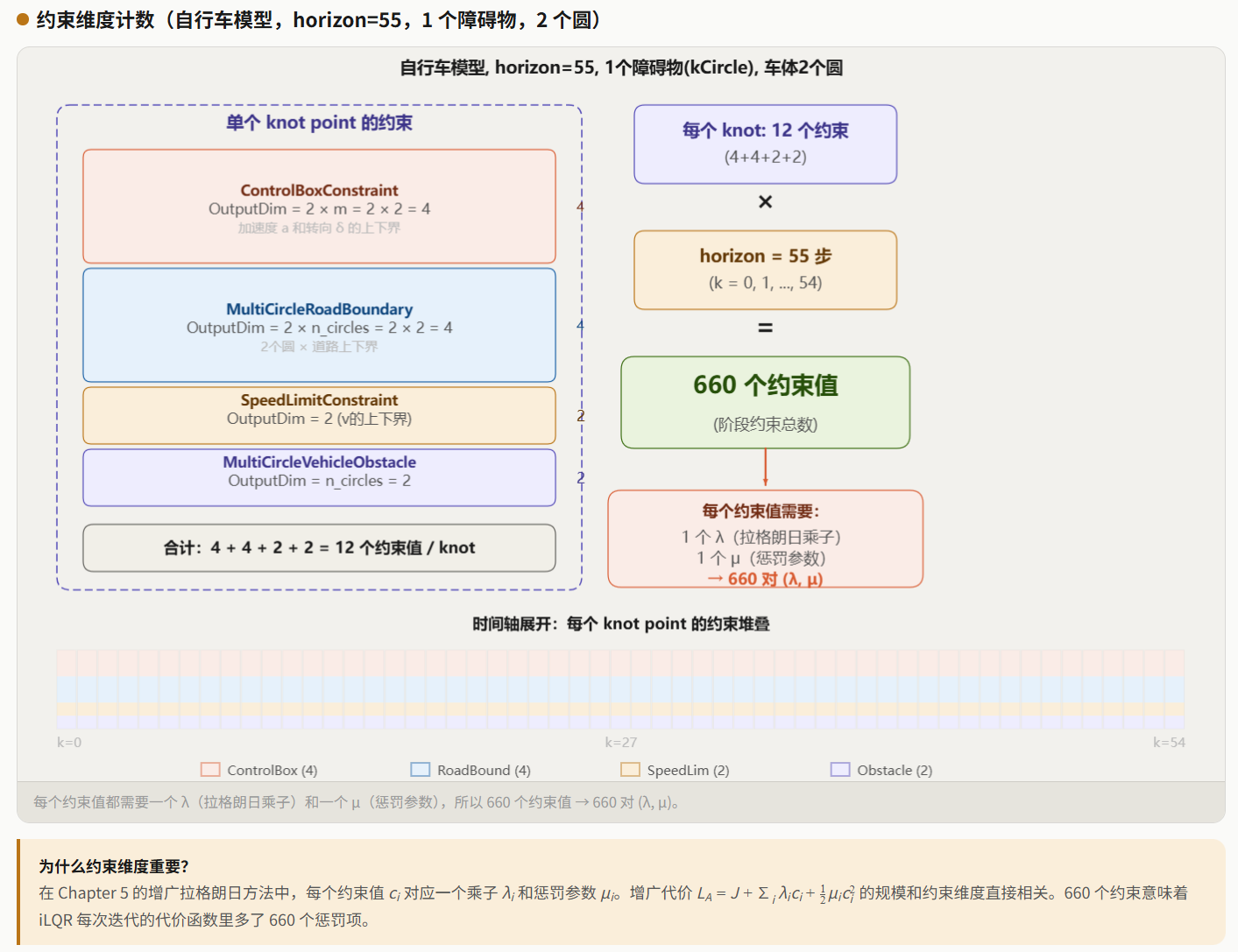Click the 每个 knot: 12 个约束 box
The image size is (1238, 952).
click(765, 145)
